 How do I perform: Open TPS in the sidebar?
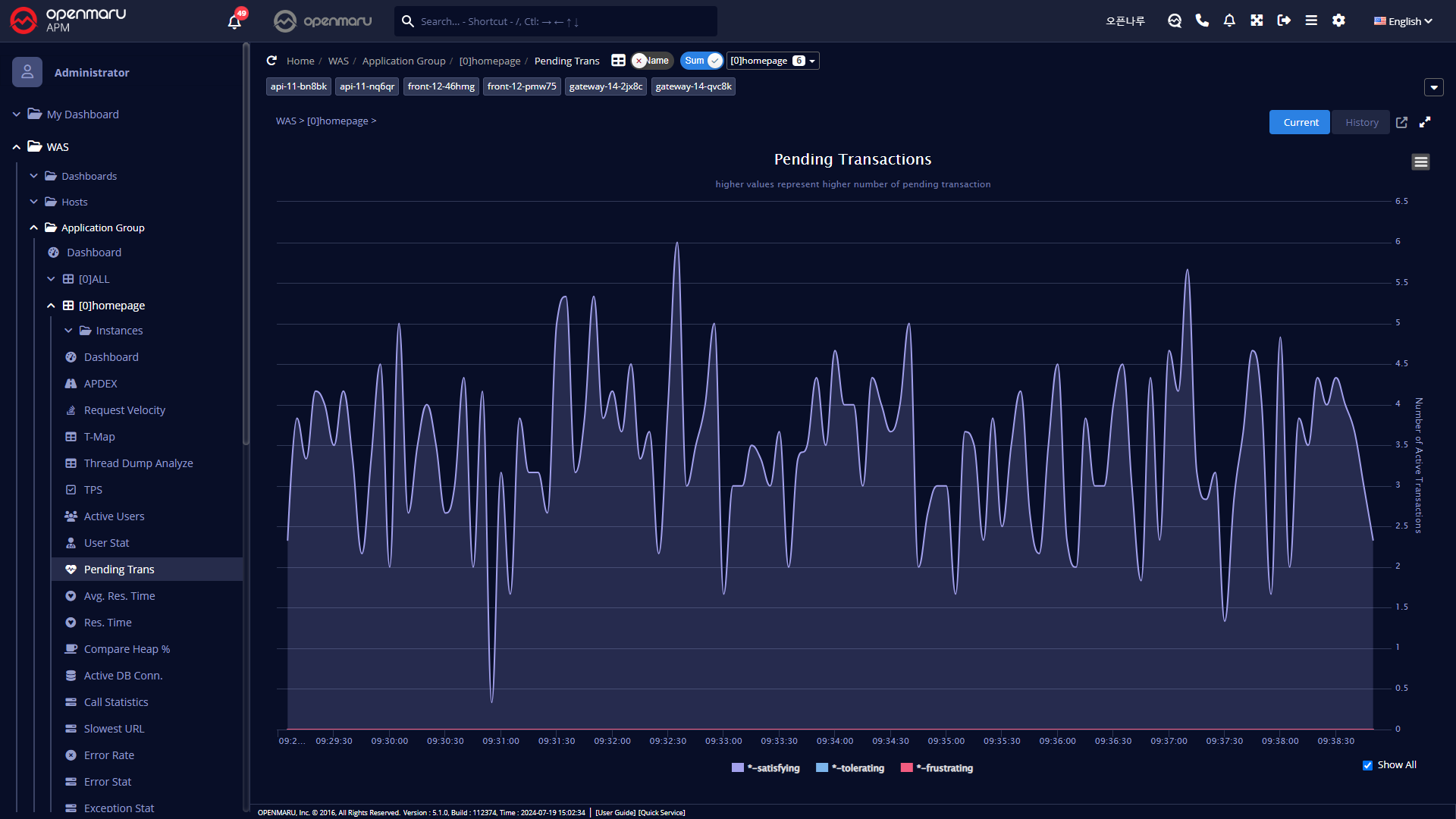93,490
